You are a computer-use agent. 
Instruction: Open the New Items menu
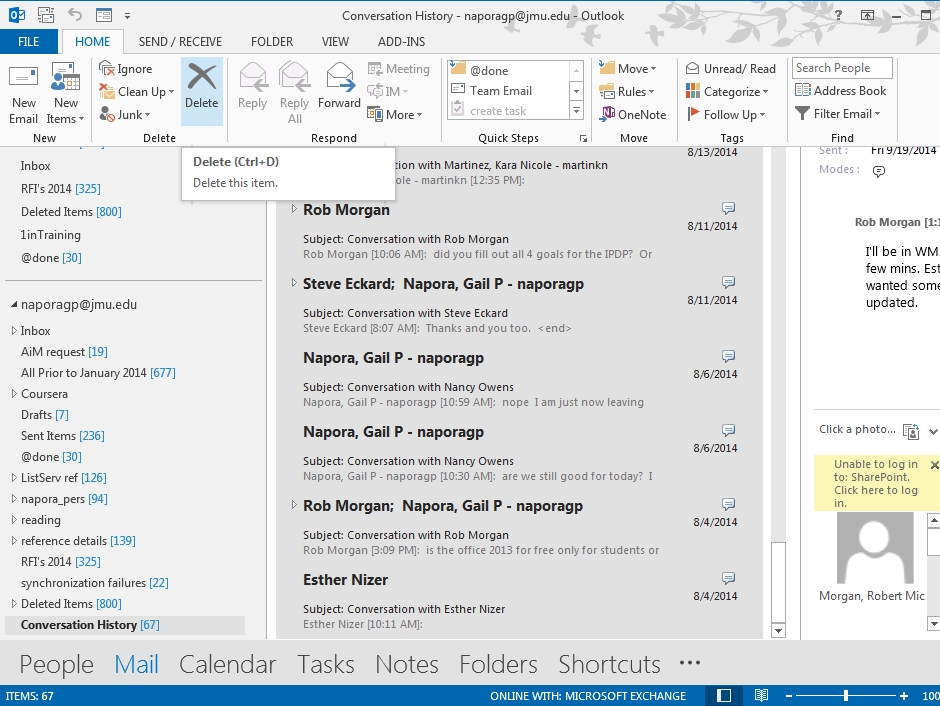65,93
